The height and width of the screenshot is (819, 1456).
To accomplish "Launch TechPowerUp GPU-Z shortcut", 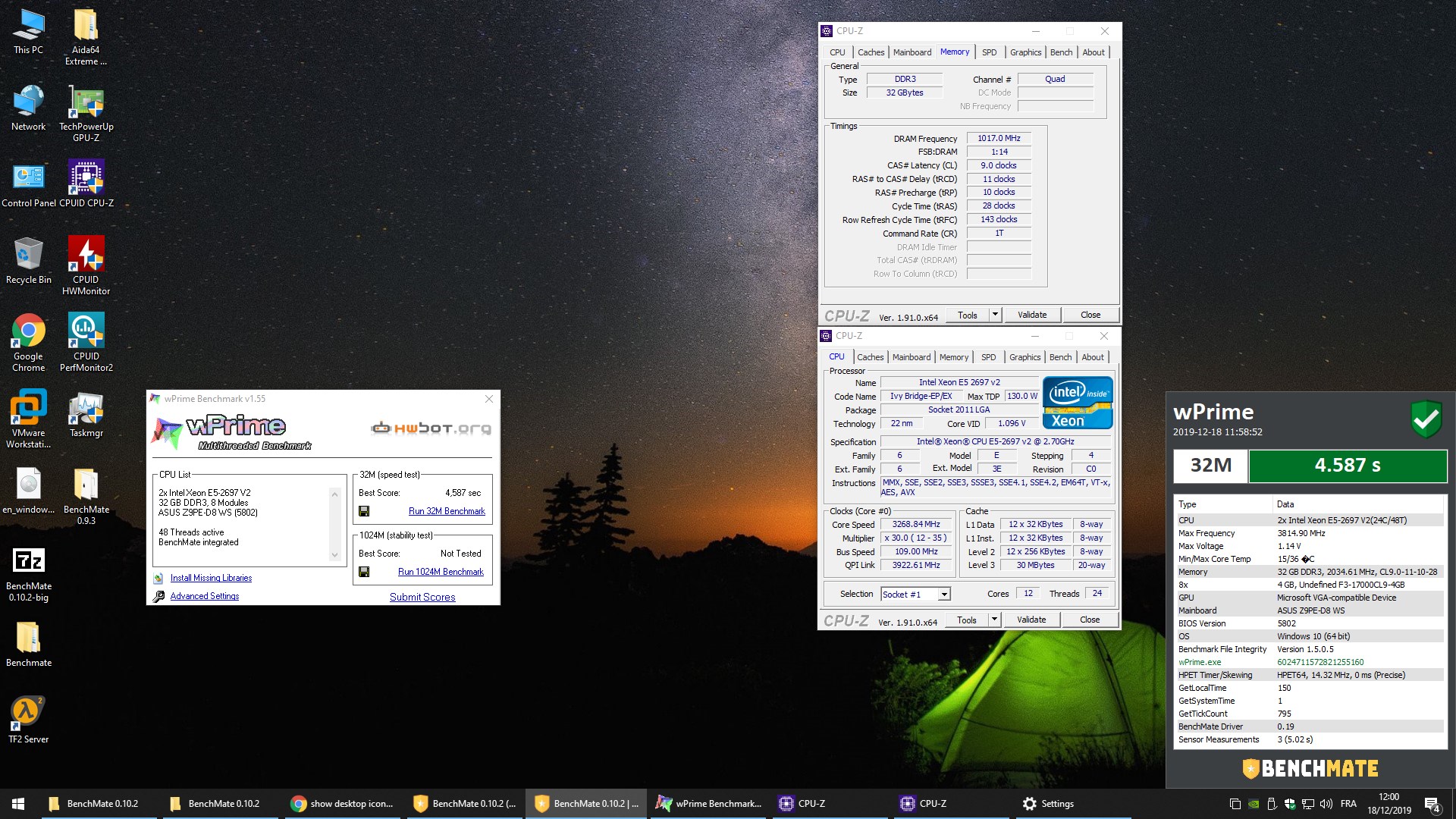I will point(86,114).
